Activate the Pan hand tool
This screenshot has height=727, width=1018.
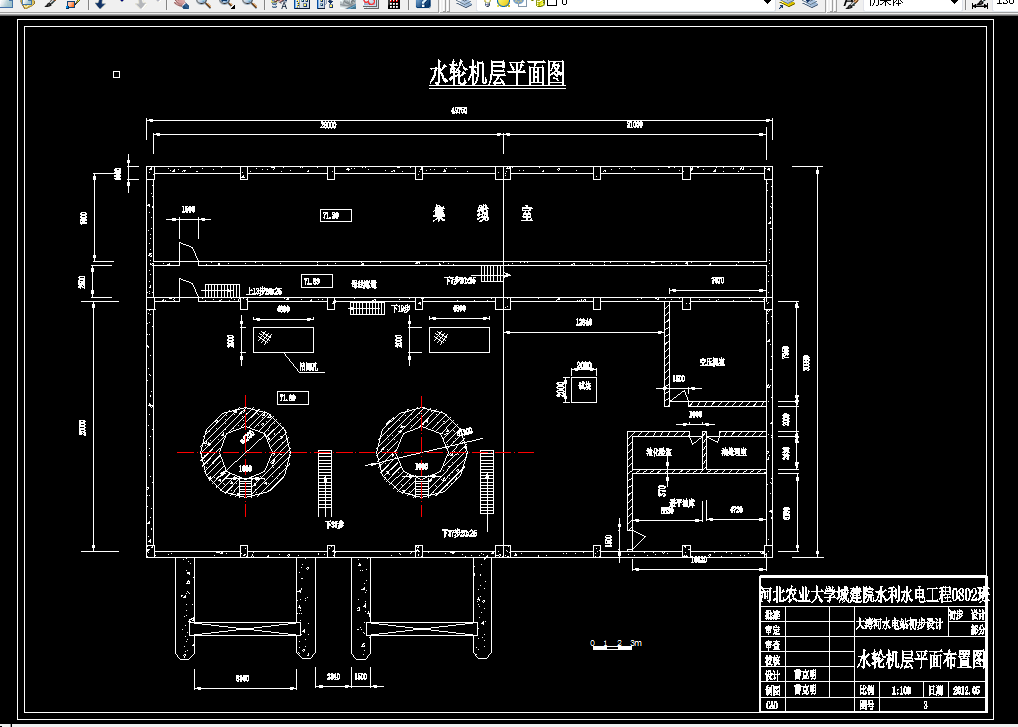point(181,3)
